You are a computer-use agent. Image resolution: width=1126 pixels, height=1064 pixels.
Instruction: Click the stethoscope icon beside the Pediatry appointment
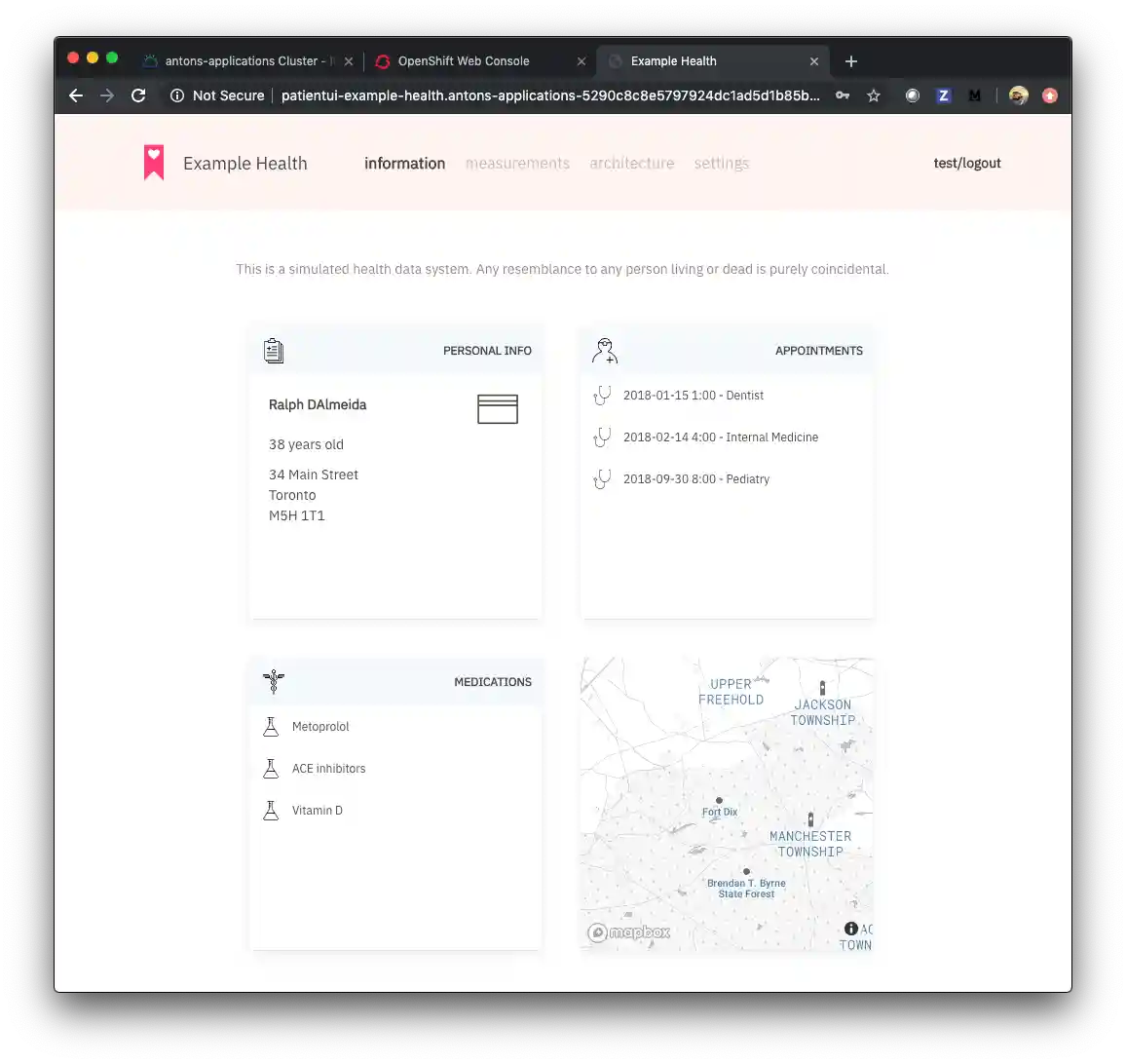pyautogui.click(x=602, y=479)
